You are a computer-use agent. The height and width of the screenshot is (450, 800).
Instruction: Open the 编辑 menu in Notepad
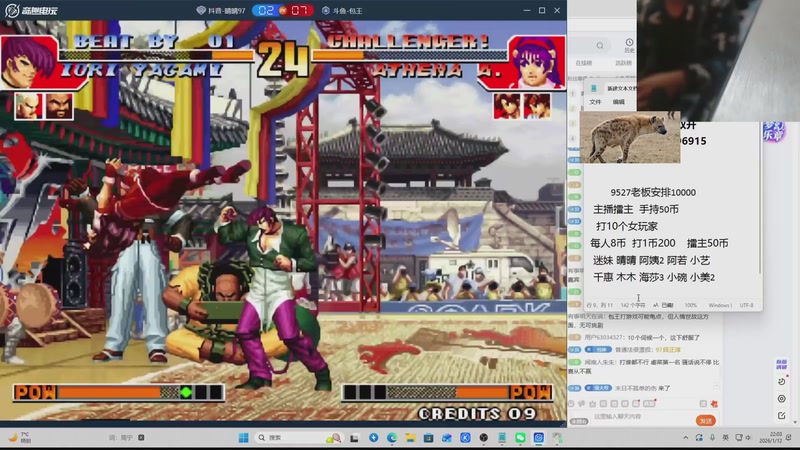coord(618,102)
